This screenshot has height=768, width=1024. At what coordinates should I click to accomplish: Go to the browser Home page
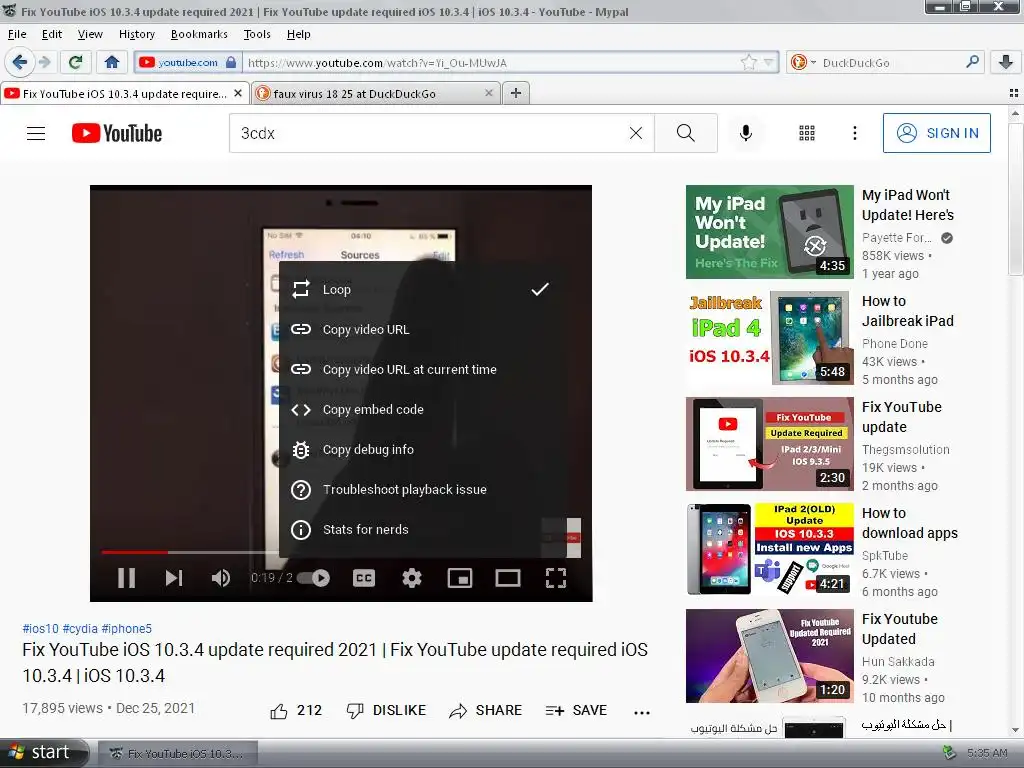point(112,62)
